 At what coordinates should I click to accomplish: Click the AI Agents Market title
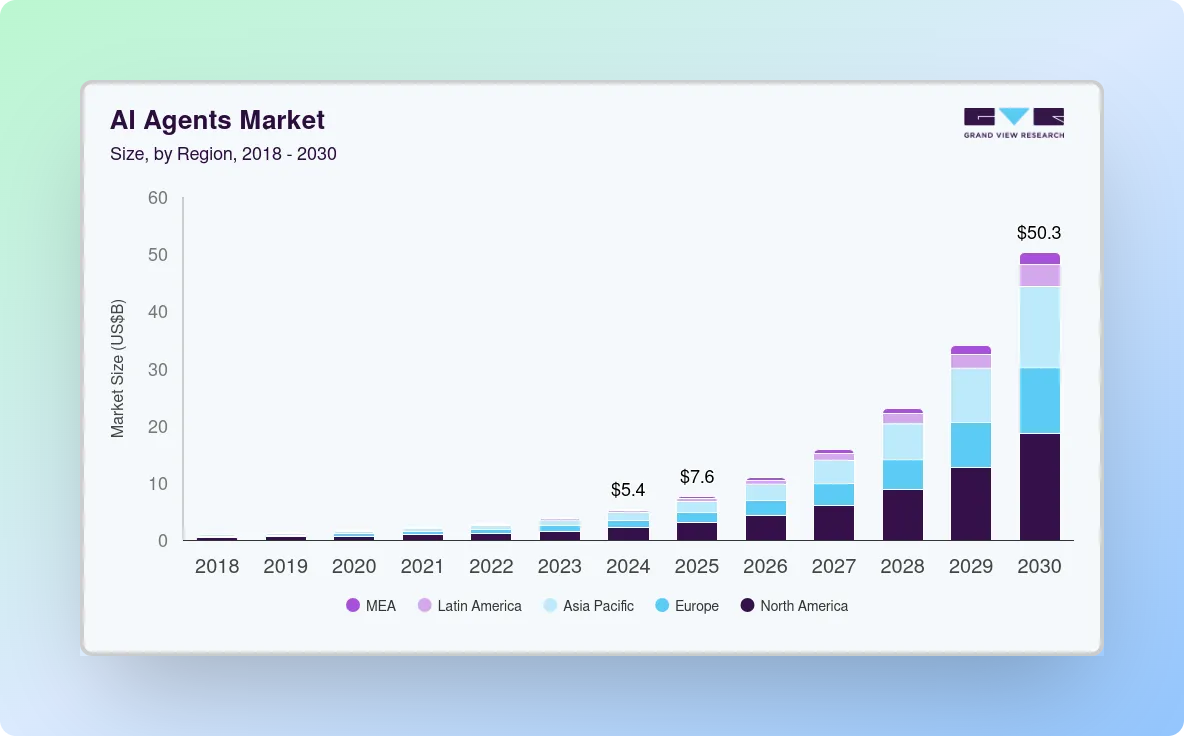217,120
